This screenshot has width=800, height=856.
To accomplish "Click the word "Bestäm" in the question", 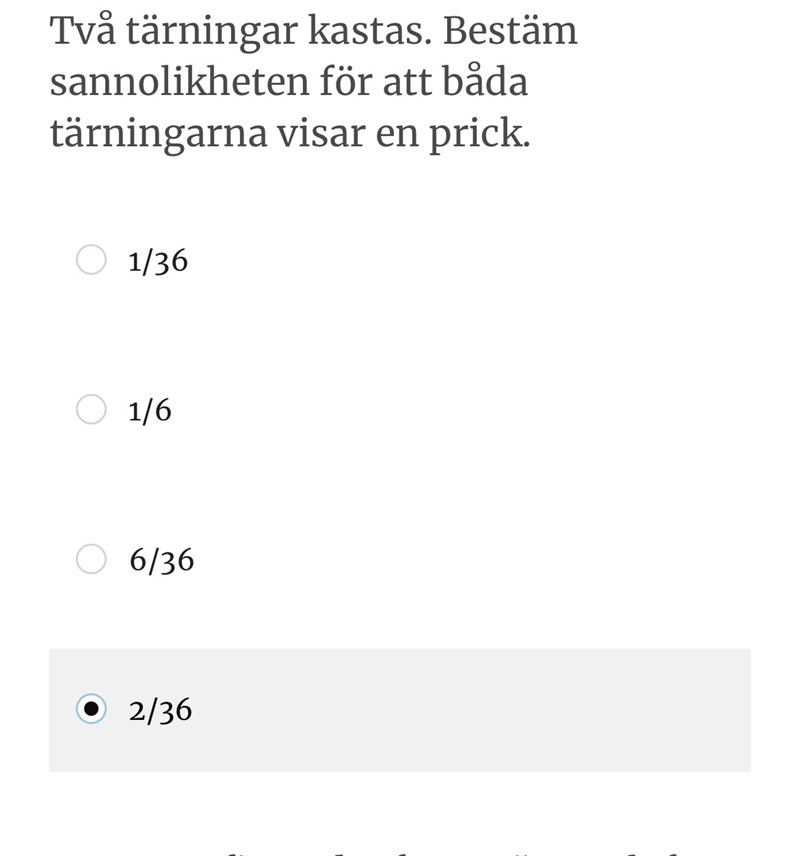I will (510, 32).
